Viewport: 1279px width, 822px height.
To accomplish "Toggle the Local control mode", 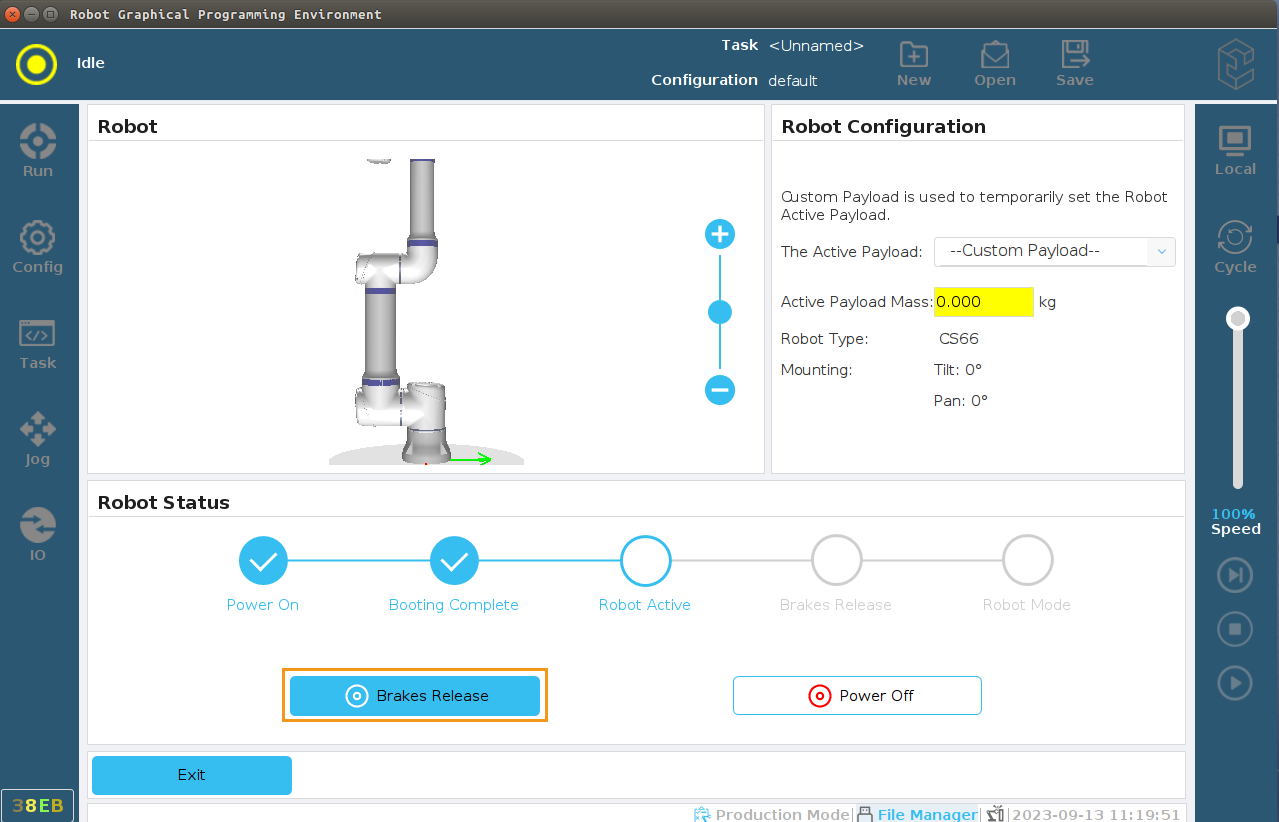I will point(1235,151).
